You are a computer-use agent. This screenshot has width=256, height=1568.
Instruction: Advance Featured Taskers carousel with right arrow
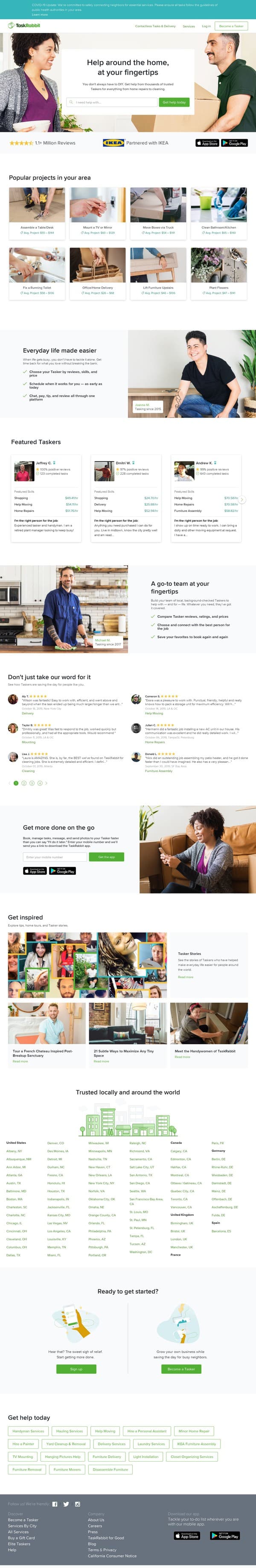242,499
